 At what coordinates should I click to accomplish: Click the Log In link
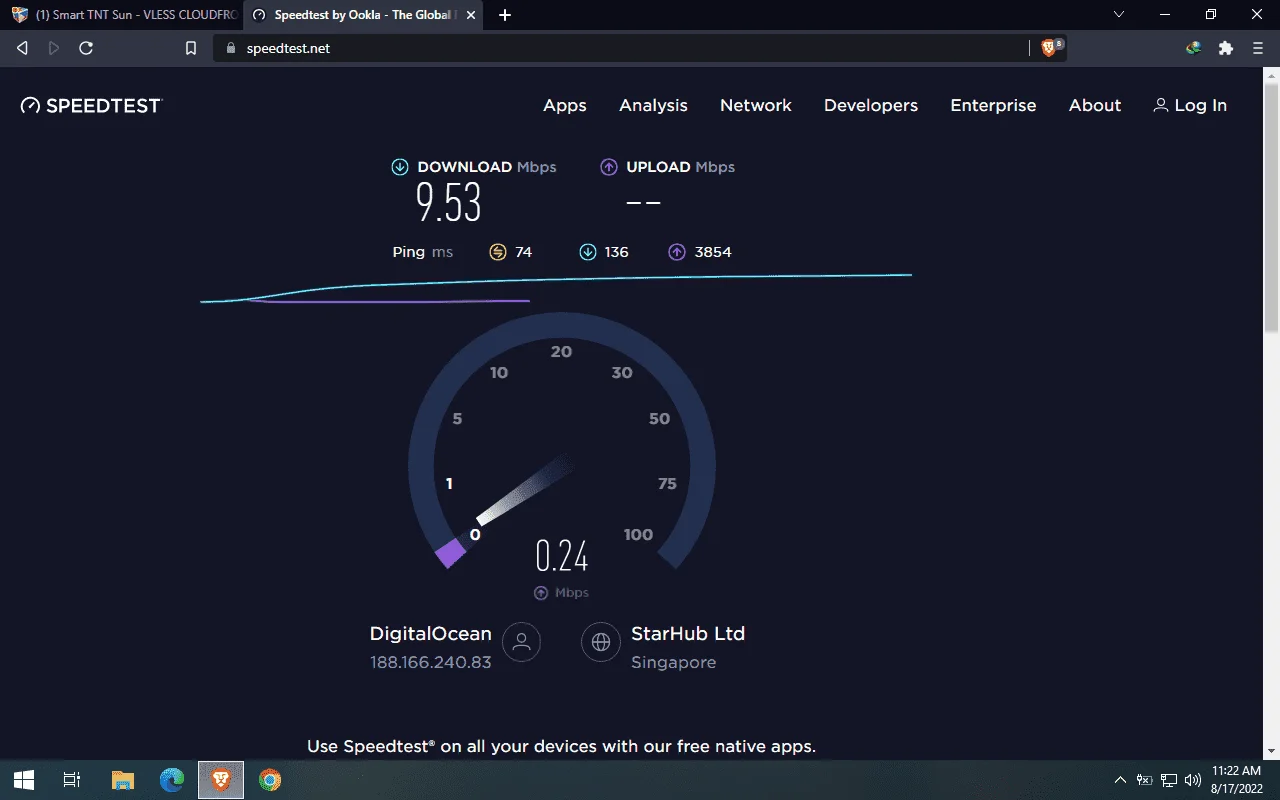(1190, 105)
